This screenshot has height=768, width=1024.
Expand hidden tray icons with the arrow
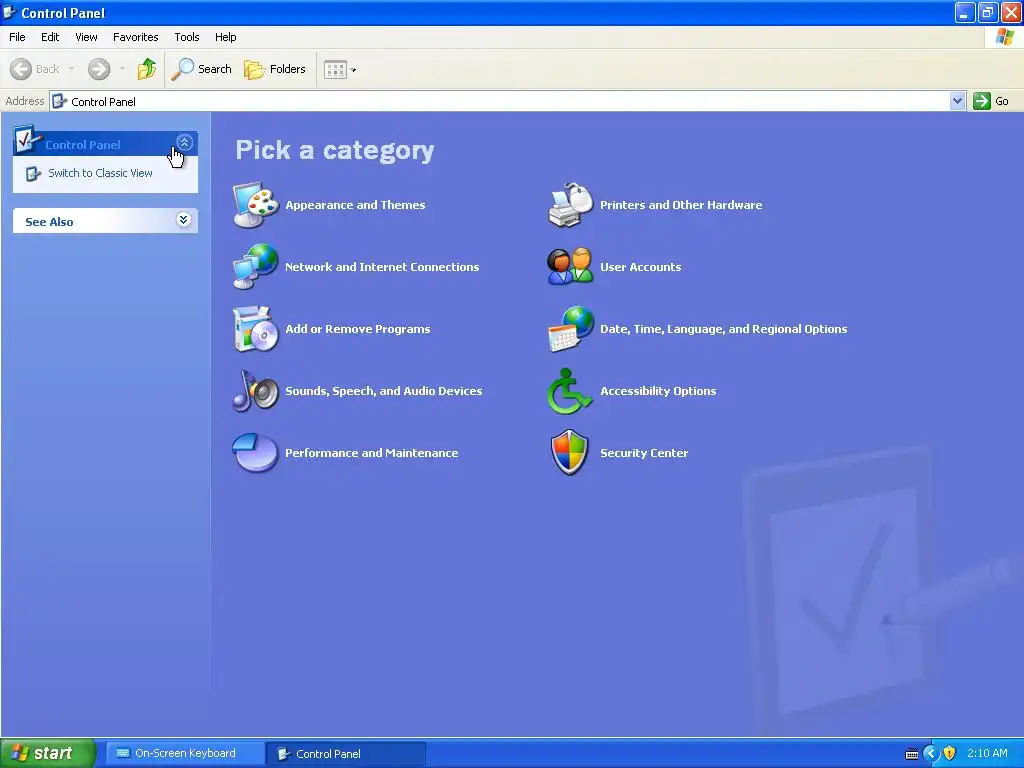click(931, 753)
